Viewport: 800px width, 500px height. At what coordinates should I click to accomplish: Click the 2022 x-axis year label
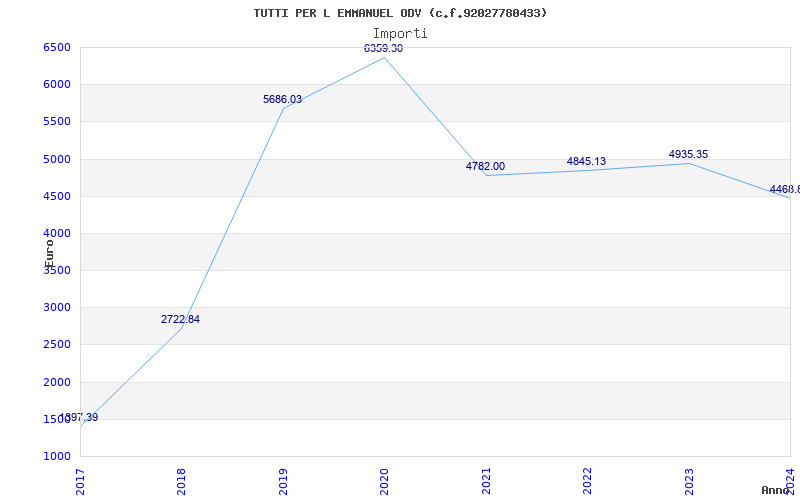click(x=587, y=481)
